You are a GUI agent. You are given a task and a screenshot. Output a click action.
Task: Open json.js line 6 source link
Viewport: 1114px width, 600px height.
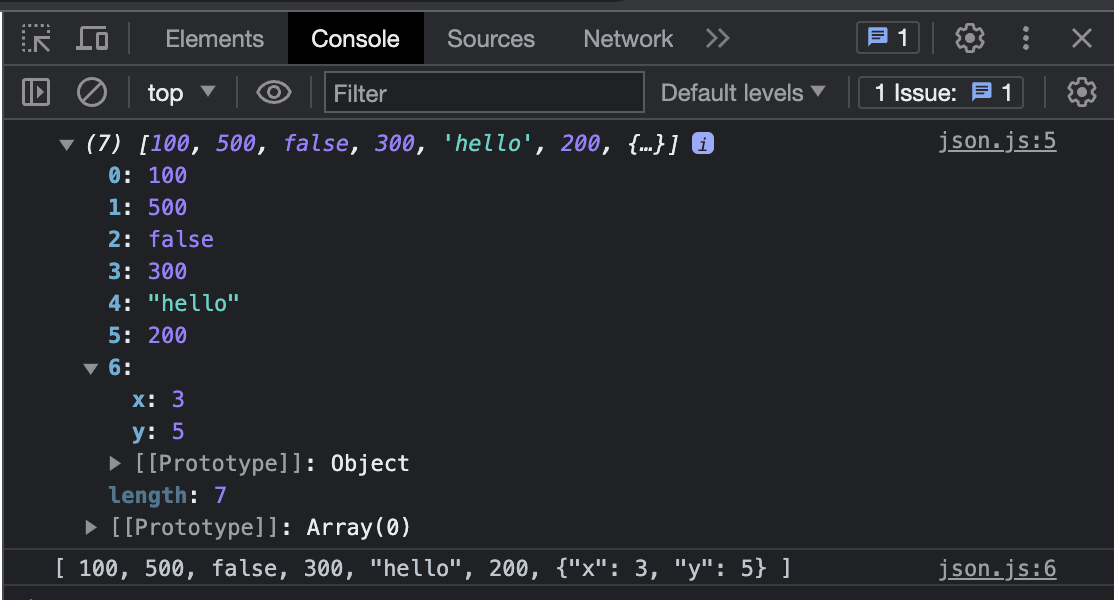tap(996, 567)
